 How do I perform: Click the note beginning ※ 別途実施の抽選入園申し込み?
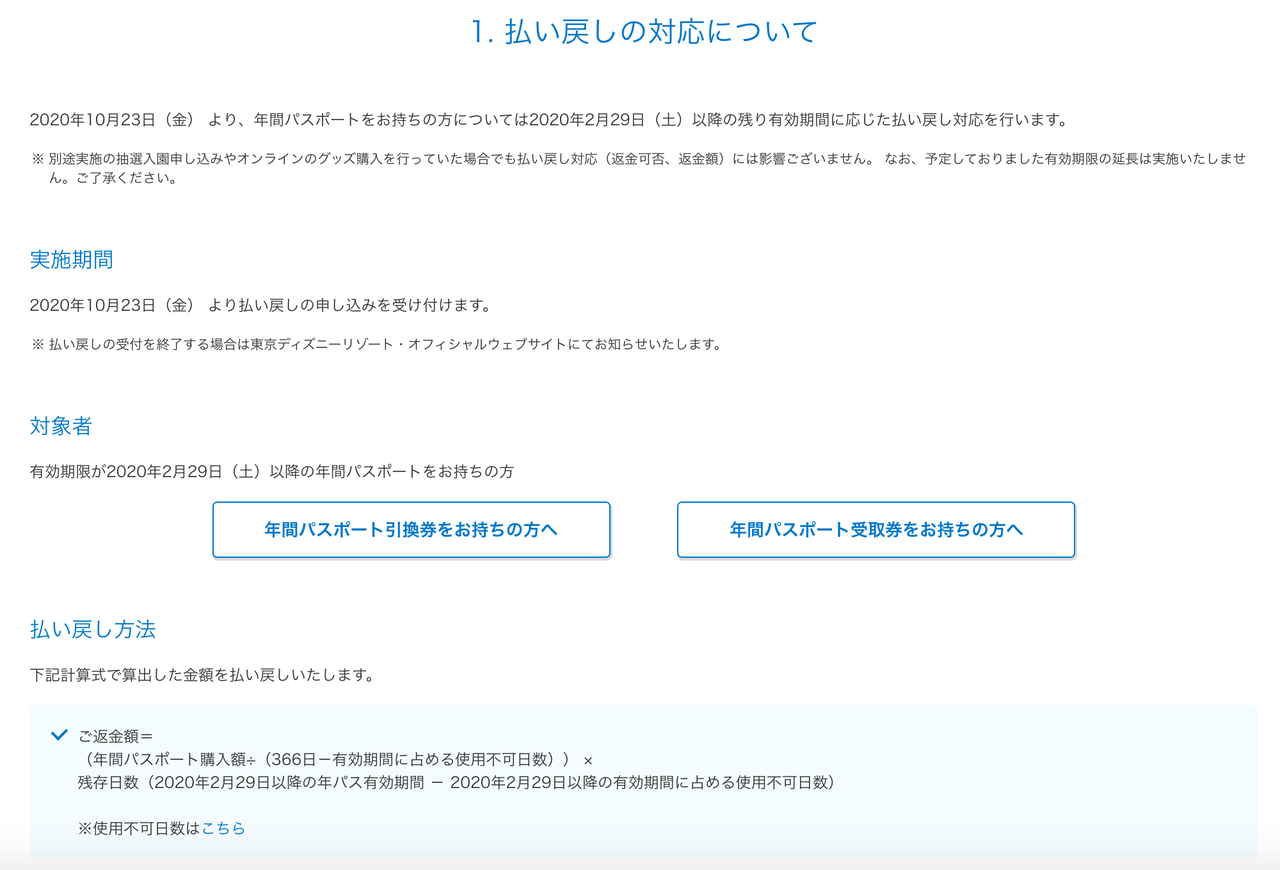tap(640, 169)
